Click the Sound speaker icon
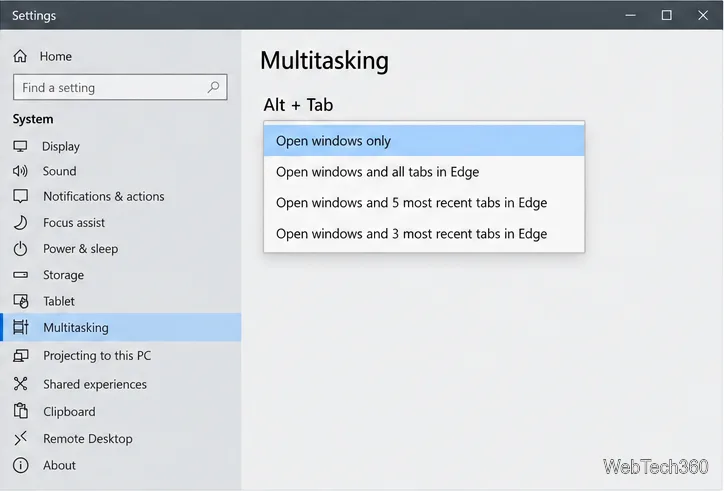Screen dimensions: 724x491 [20, 171]
